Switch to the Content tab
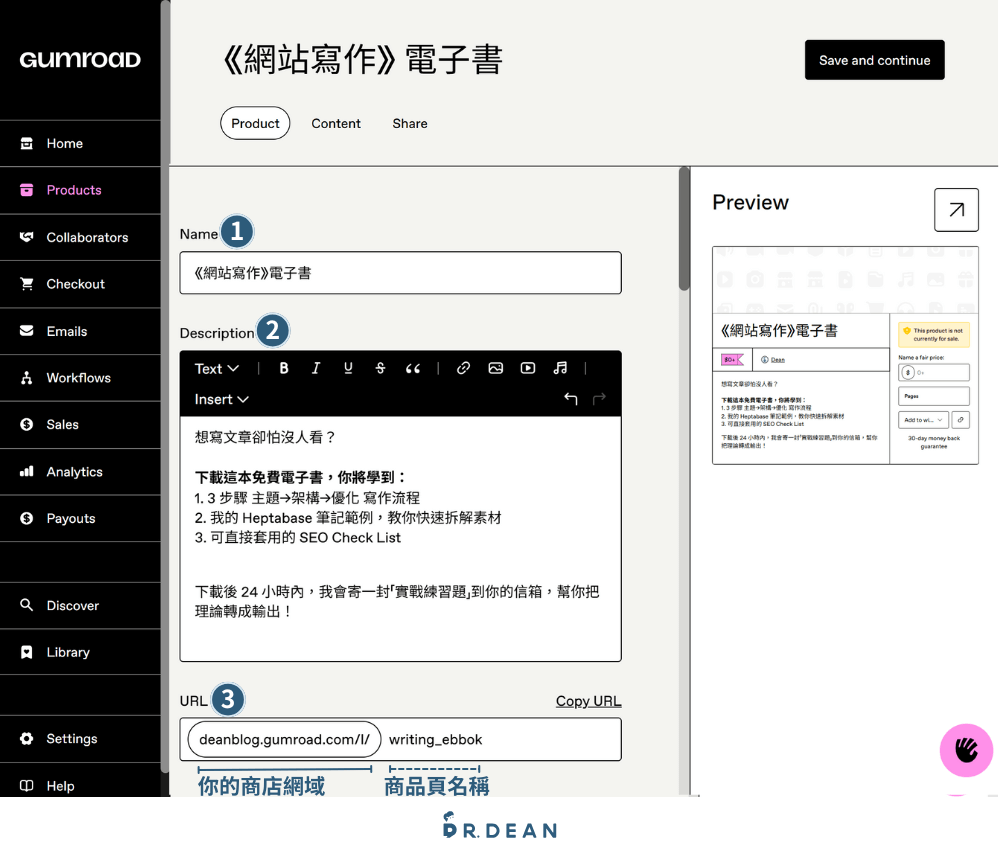Screen dimensions: 1000x850 pyautogui.click(x=336, y=123)
